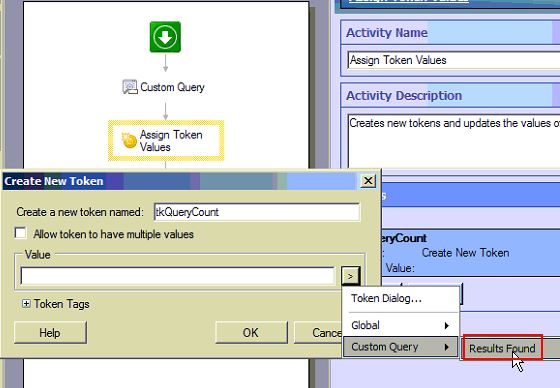Click the token name field containing tkQueryCount

click(x=257, y=212)
